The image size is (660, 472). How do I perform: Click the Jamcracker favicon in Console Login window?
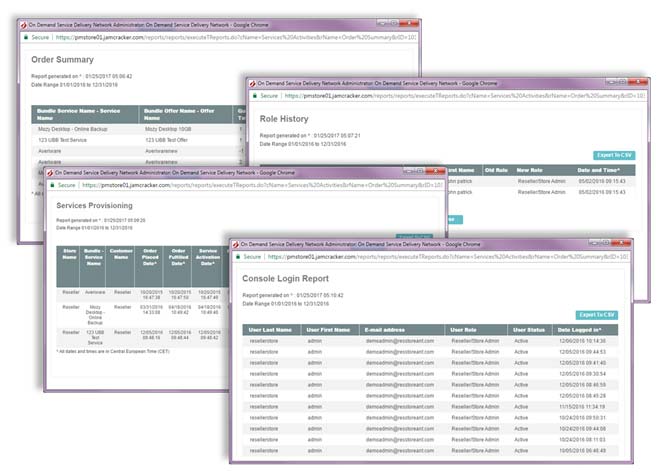[236, 244]
